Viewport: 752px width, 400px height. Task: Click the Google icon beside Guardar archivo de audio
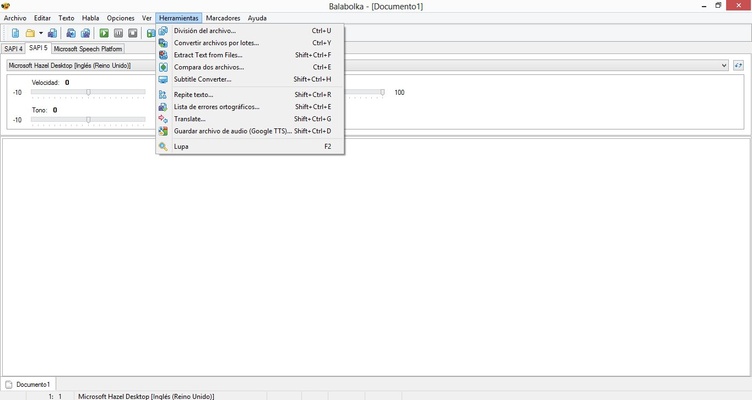[163, 131]
